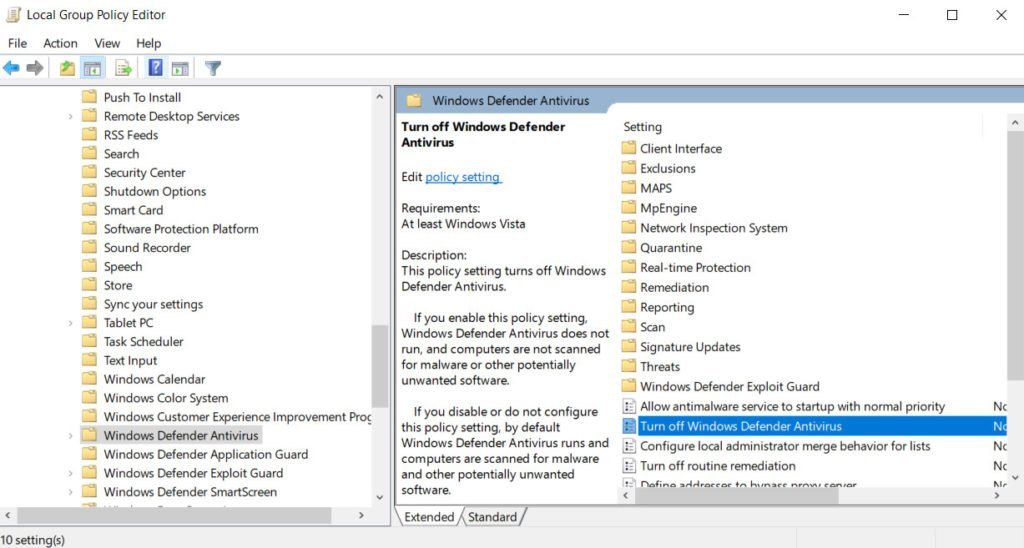The width and height of the screenshot is (1024, 548).
Task: Open the Help toolbar icon
Action: [155, 67]
